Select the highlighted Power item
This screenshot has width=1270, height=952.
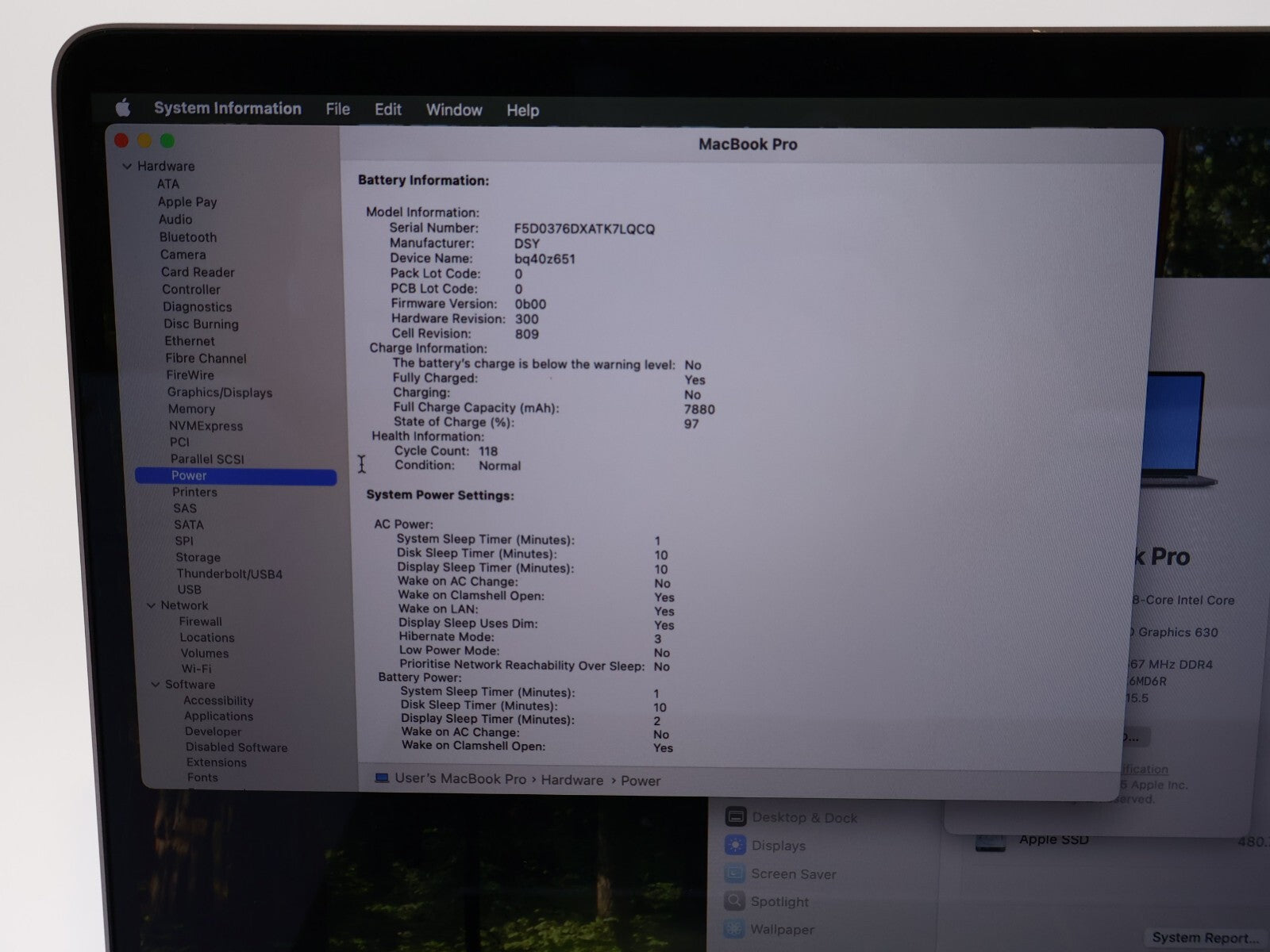236,476
